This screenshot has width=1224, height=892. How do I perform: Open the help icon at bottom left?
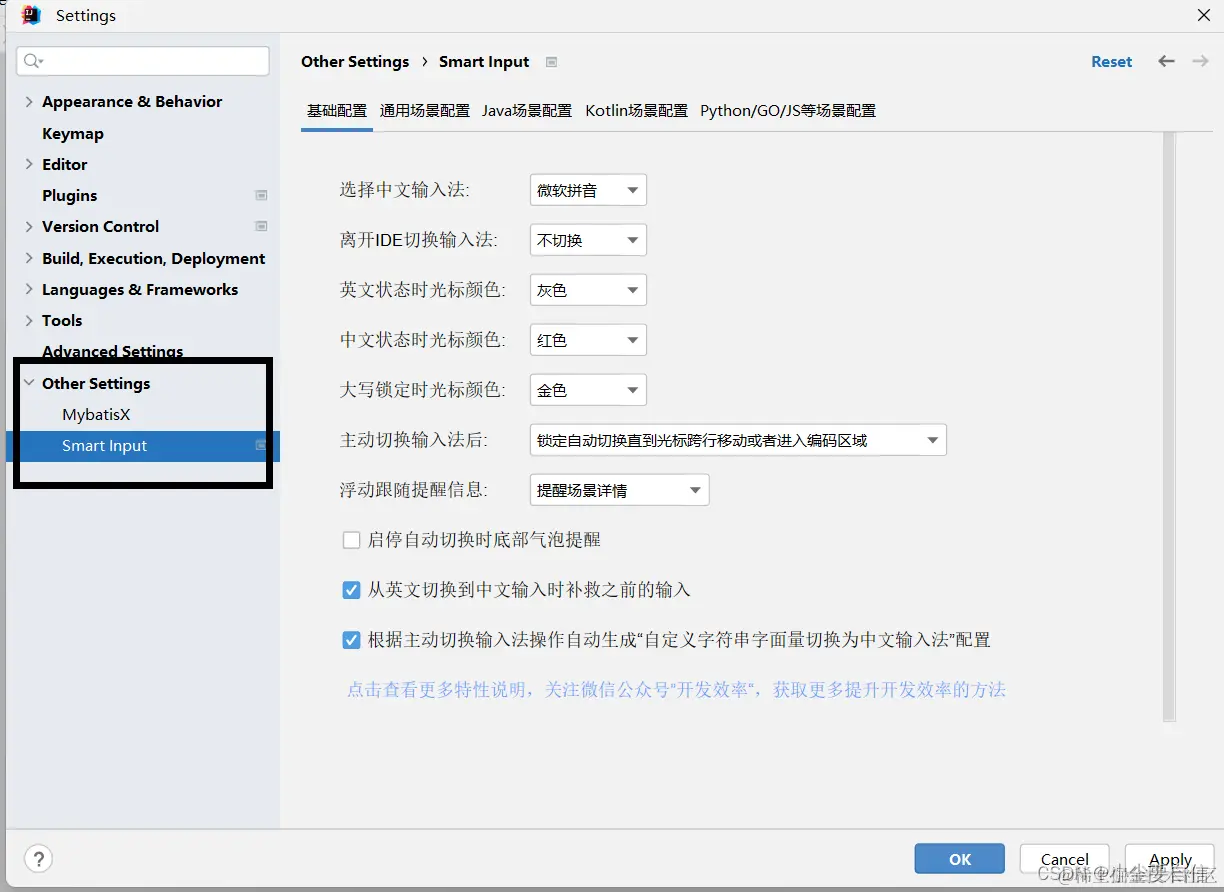coord(38,858)
